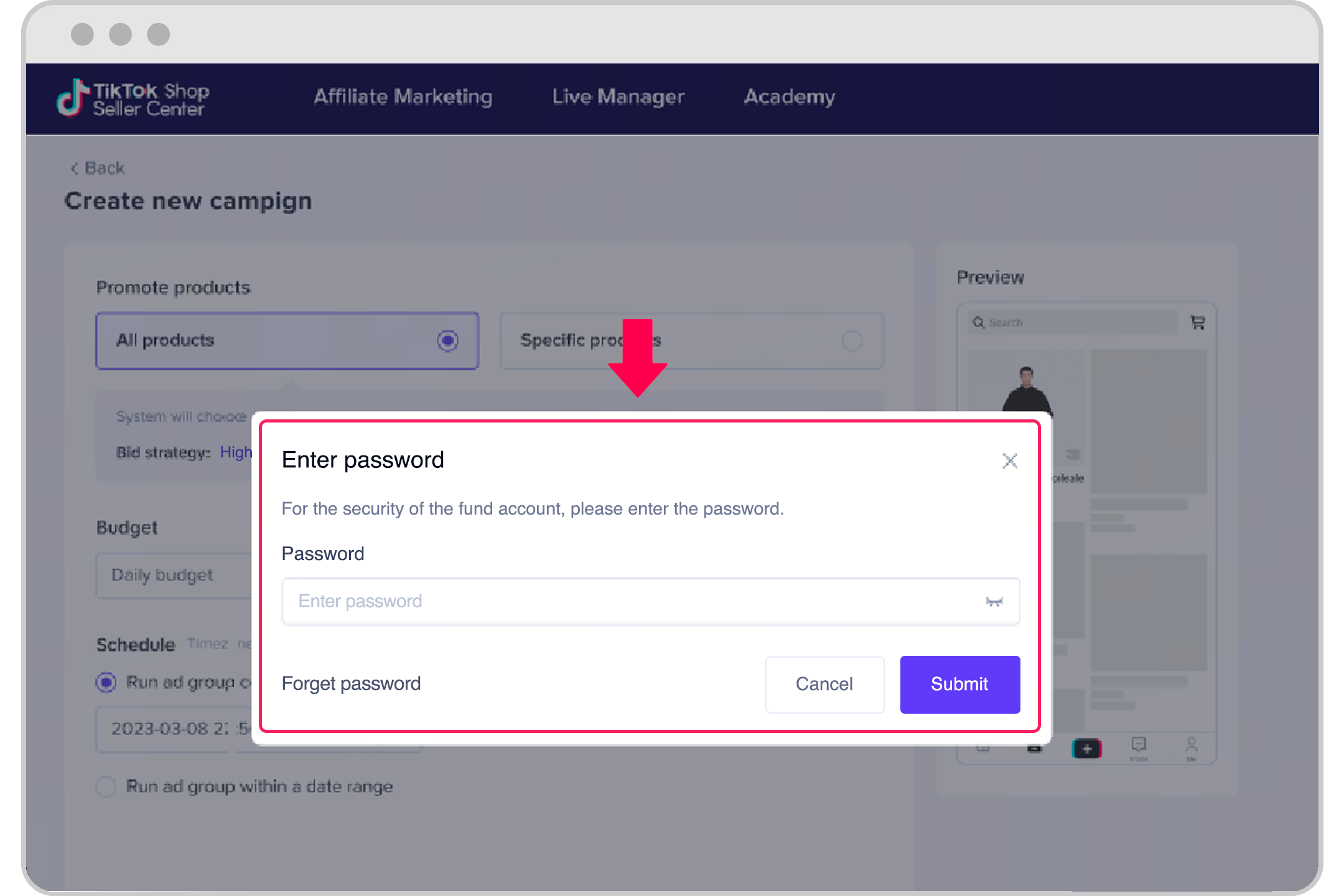
Task: Select the Specific products radio option
Action: [x=852, y=340]
